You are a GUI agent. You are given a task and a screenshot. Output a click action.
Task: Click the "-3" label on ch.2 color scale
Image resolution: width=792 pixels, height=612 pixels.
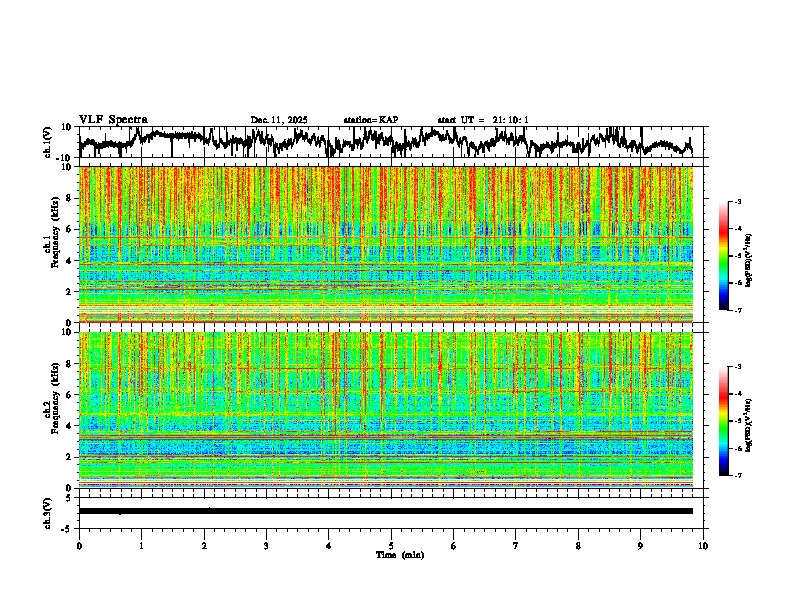tap(737, 367)
